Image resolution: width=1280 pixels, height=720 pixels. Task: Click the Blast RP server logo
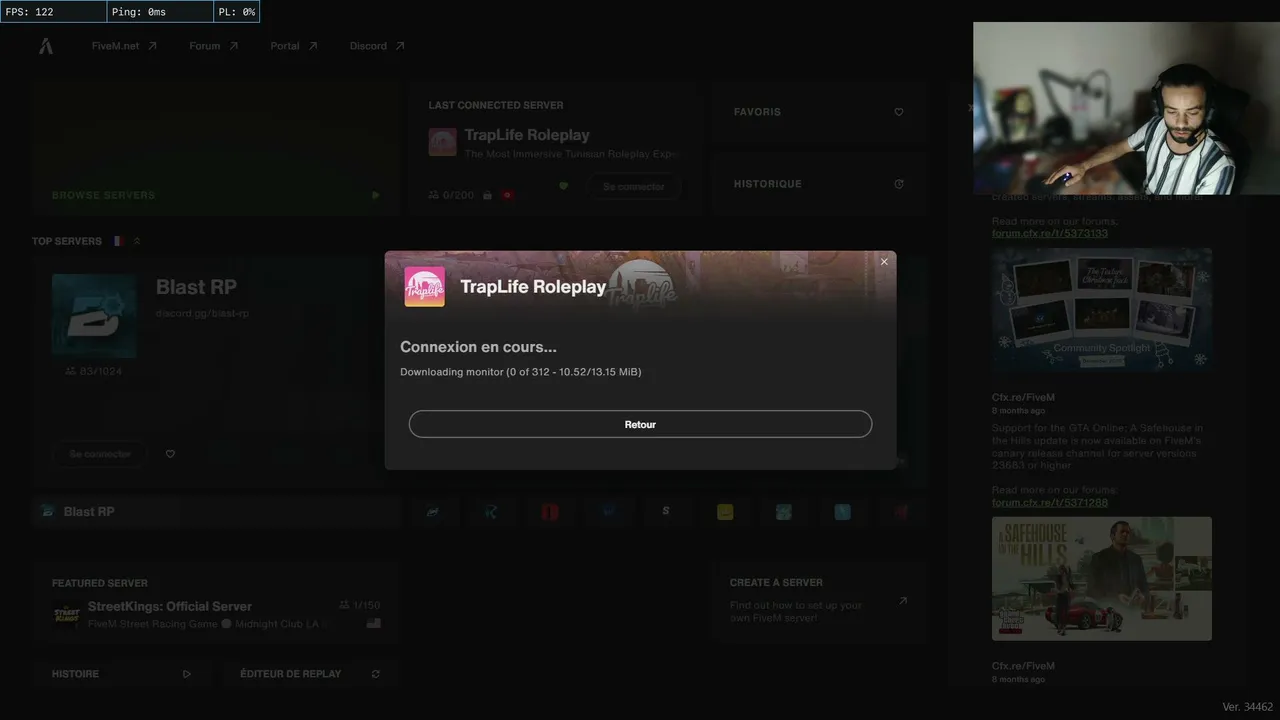pyautogui.click(x=94, y=315)
